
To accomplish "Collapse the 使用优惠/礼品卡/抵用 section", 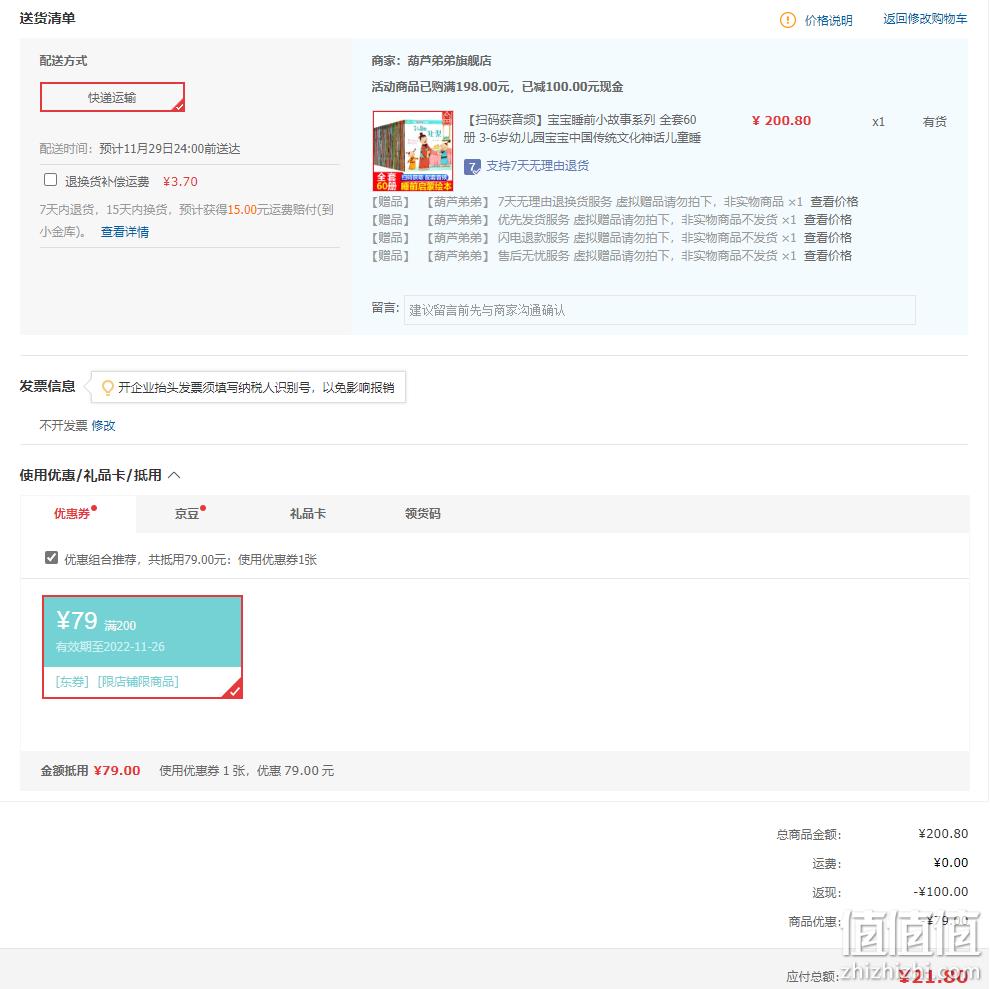I will pyautogui.click(x=175, y=475).
